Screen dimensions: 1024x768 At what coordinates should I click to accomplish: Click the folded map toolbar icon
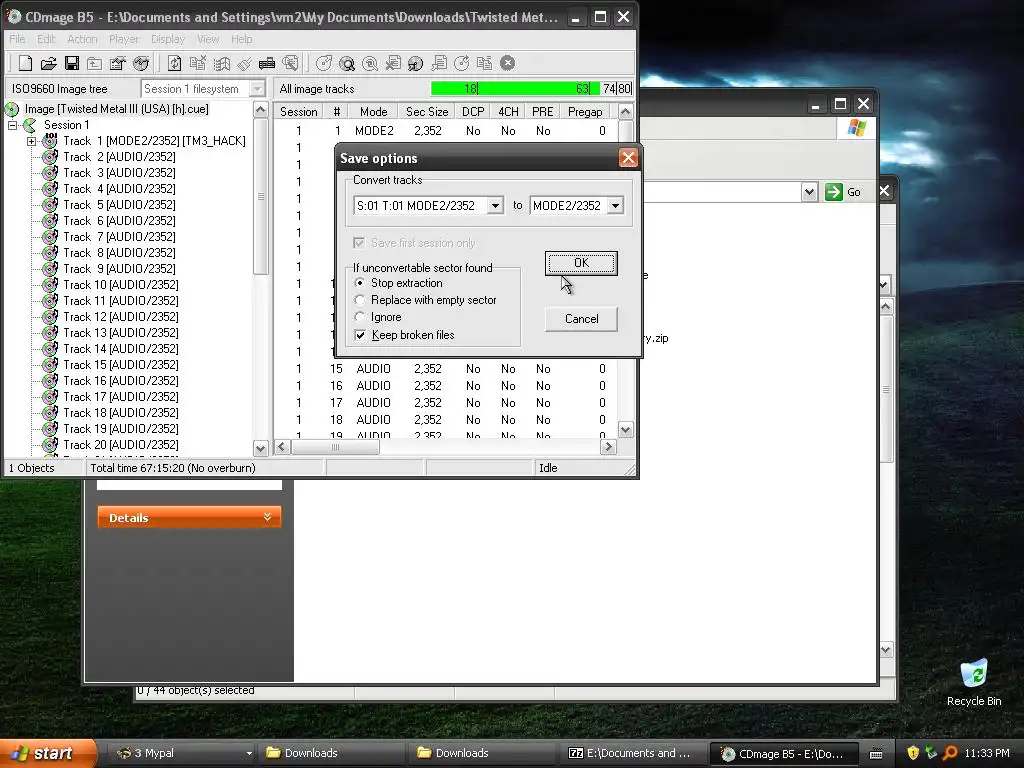pos(221,63)
